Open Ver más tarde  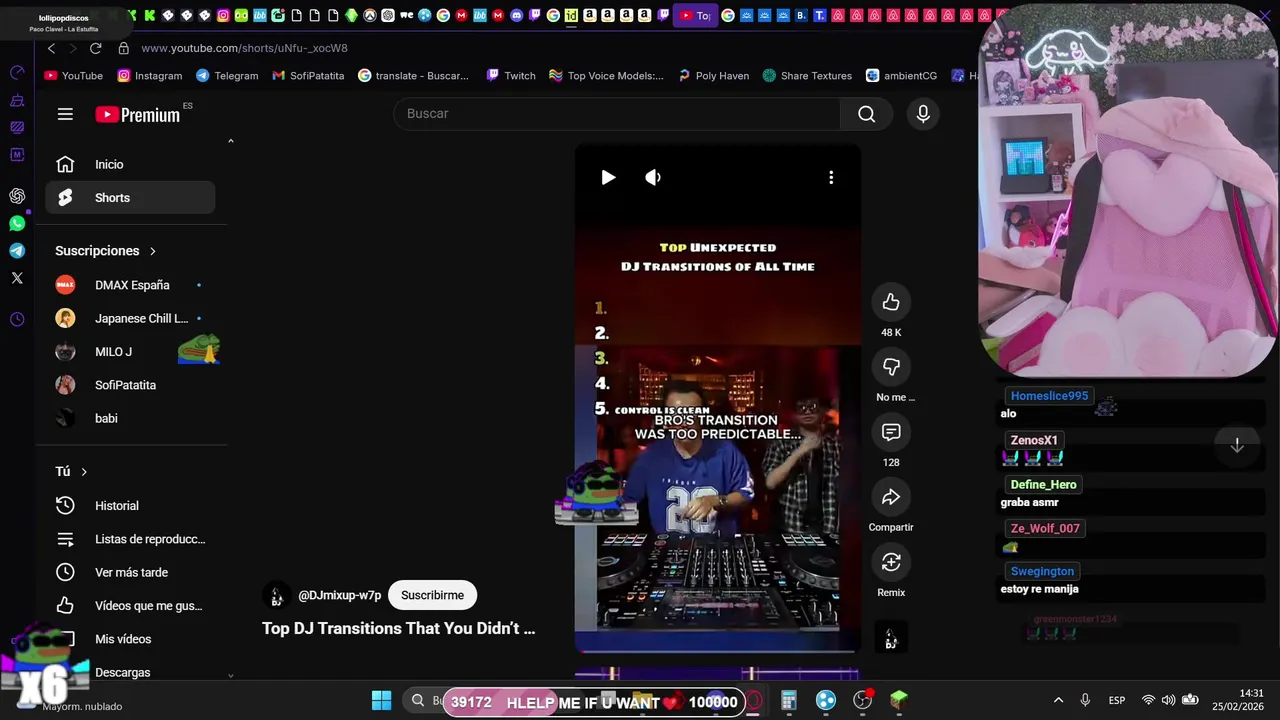pos(130,572)
